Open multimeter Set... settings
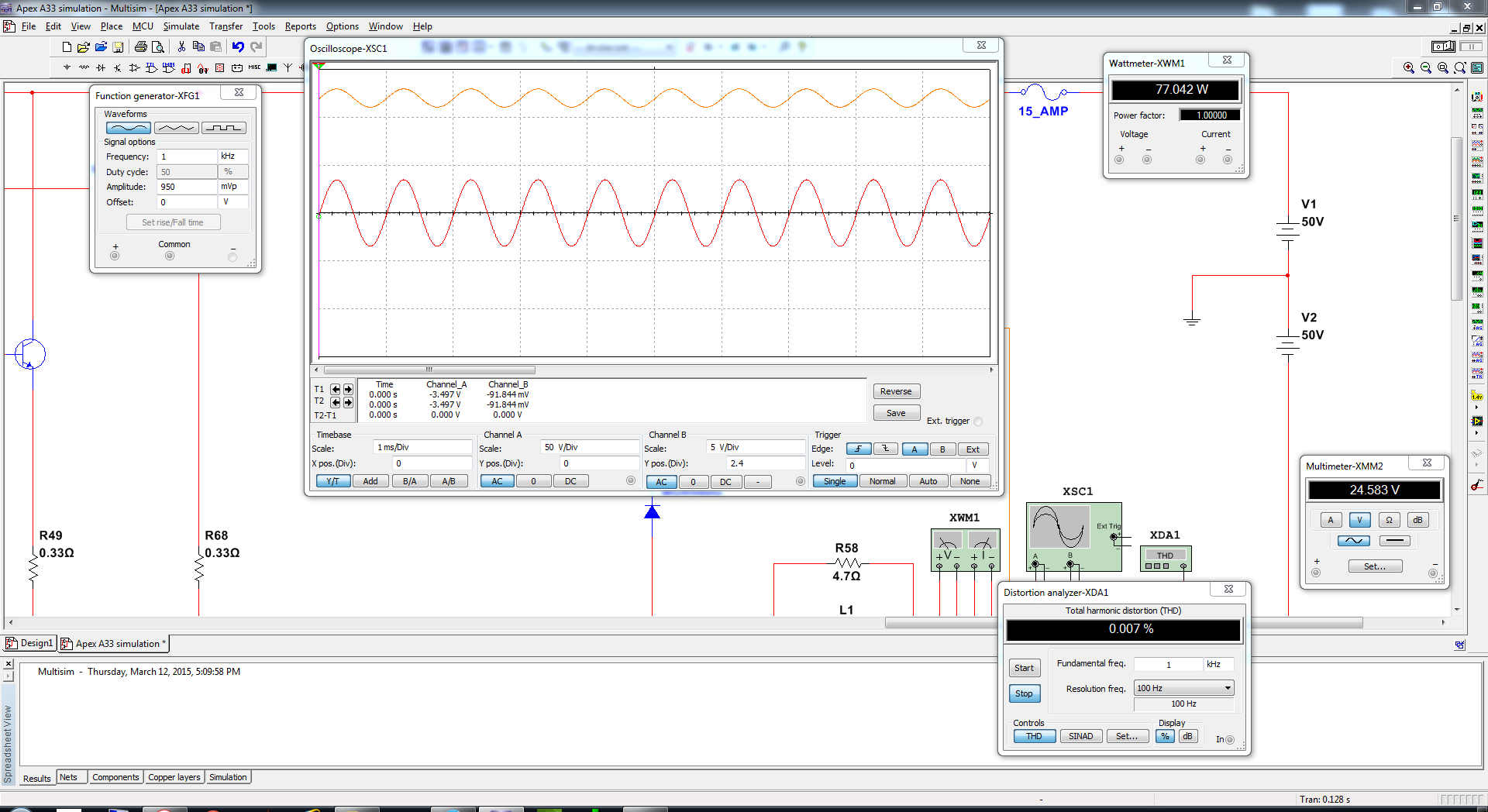Viewport: 1488px width, 812px height. pyautogui.click(x=1375, y=566)
